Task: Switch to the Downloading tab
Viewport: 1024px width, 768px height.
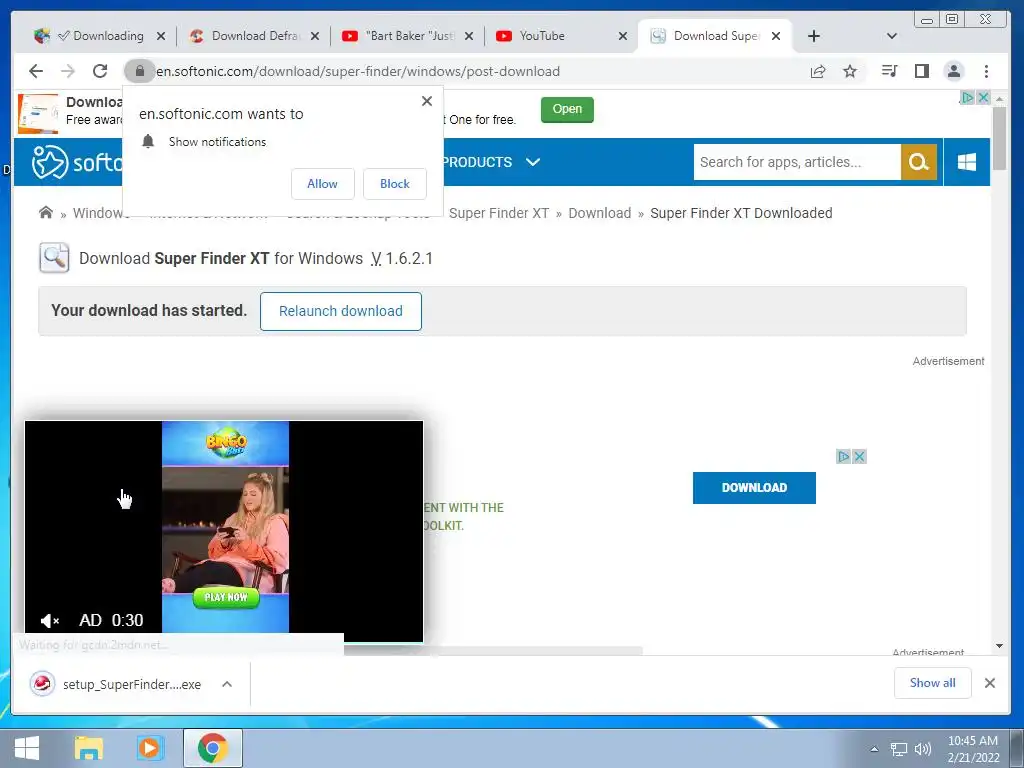Action: click(100, 36)
